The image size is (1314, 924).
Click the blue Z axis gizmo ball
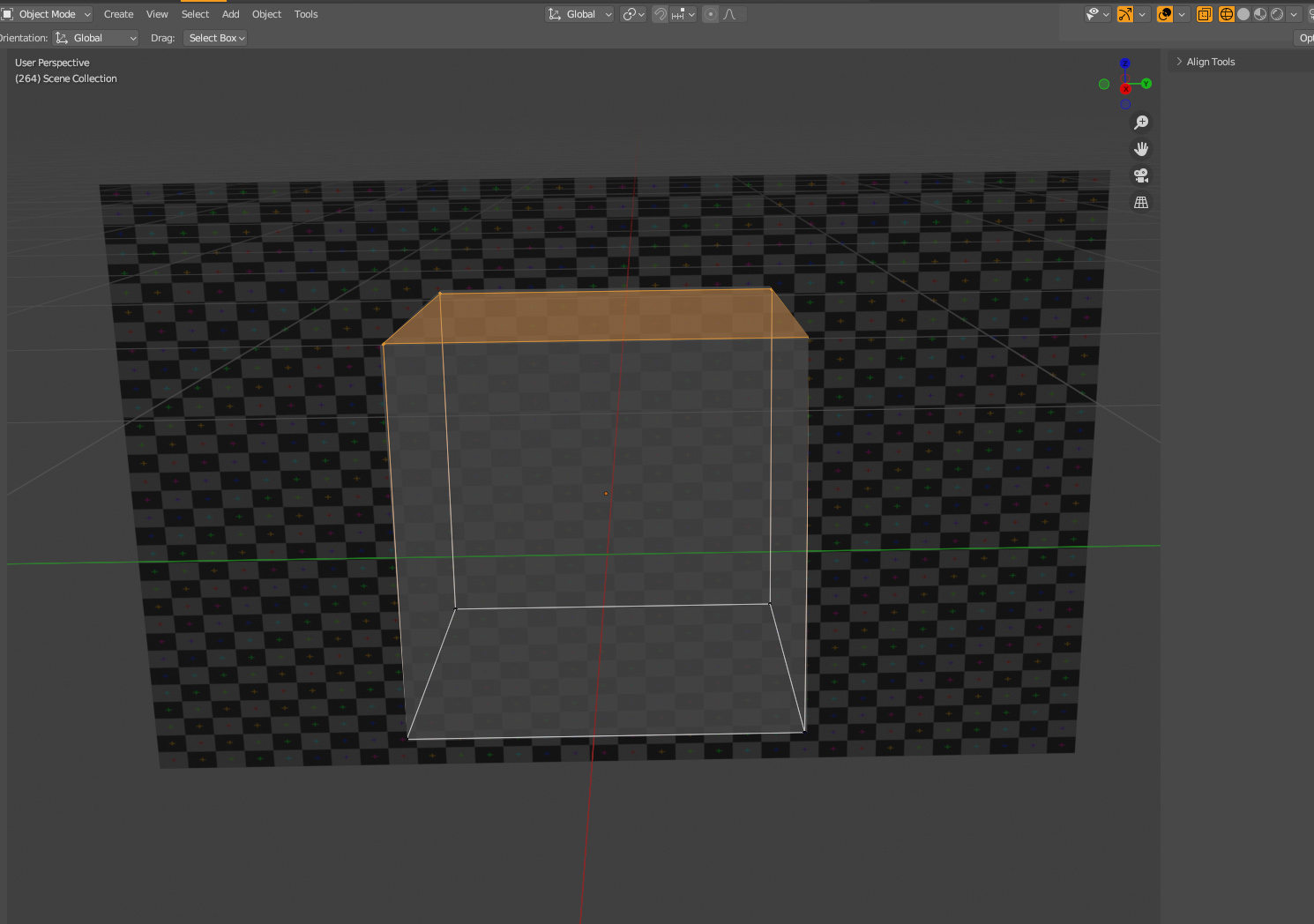[x=1124, y=63]
